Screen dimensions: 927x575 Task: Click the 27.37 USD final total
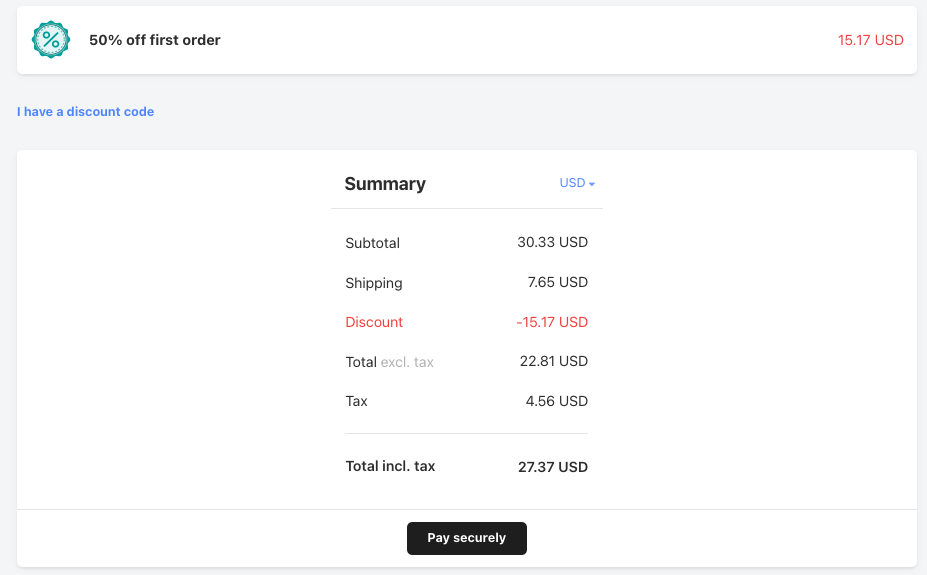coord(553,467)
